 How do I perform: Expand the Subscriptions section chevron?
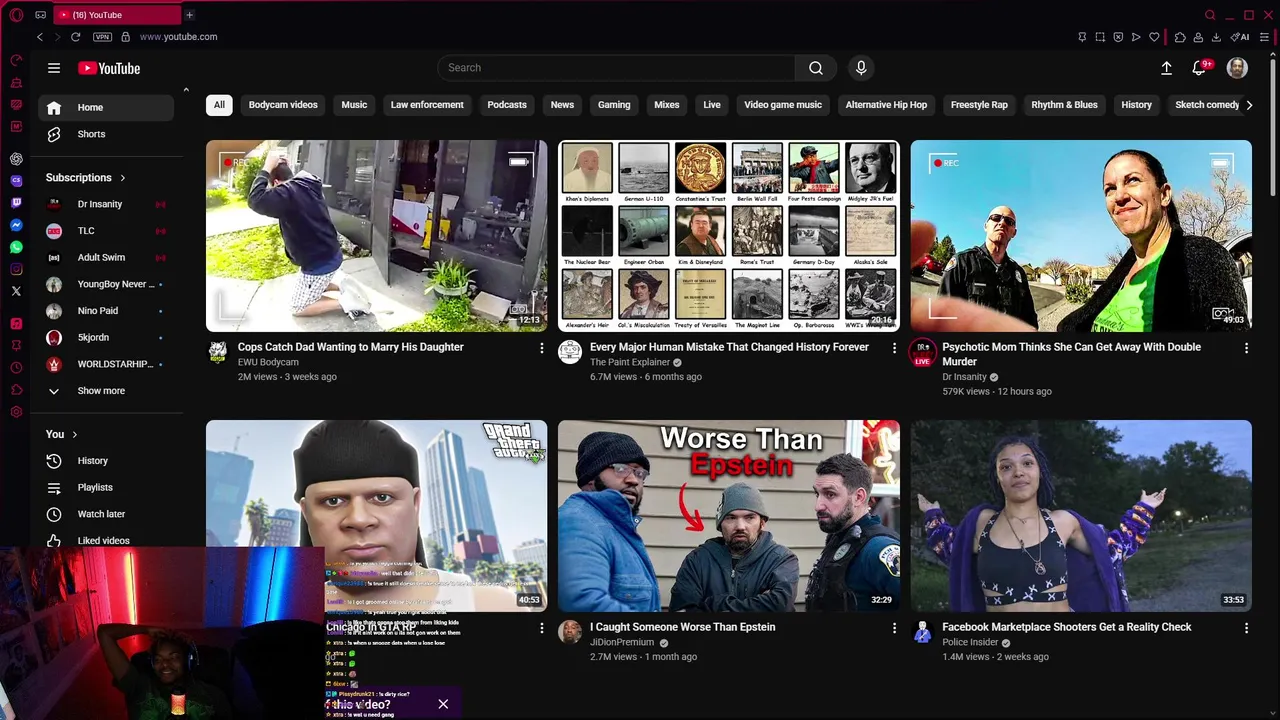[x=123, y=178]
